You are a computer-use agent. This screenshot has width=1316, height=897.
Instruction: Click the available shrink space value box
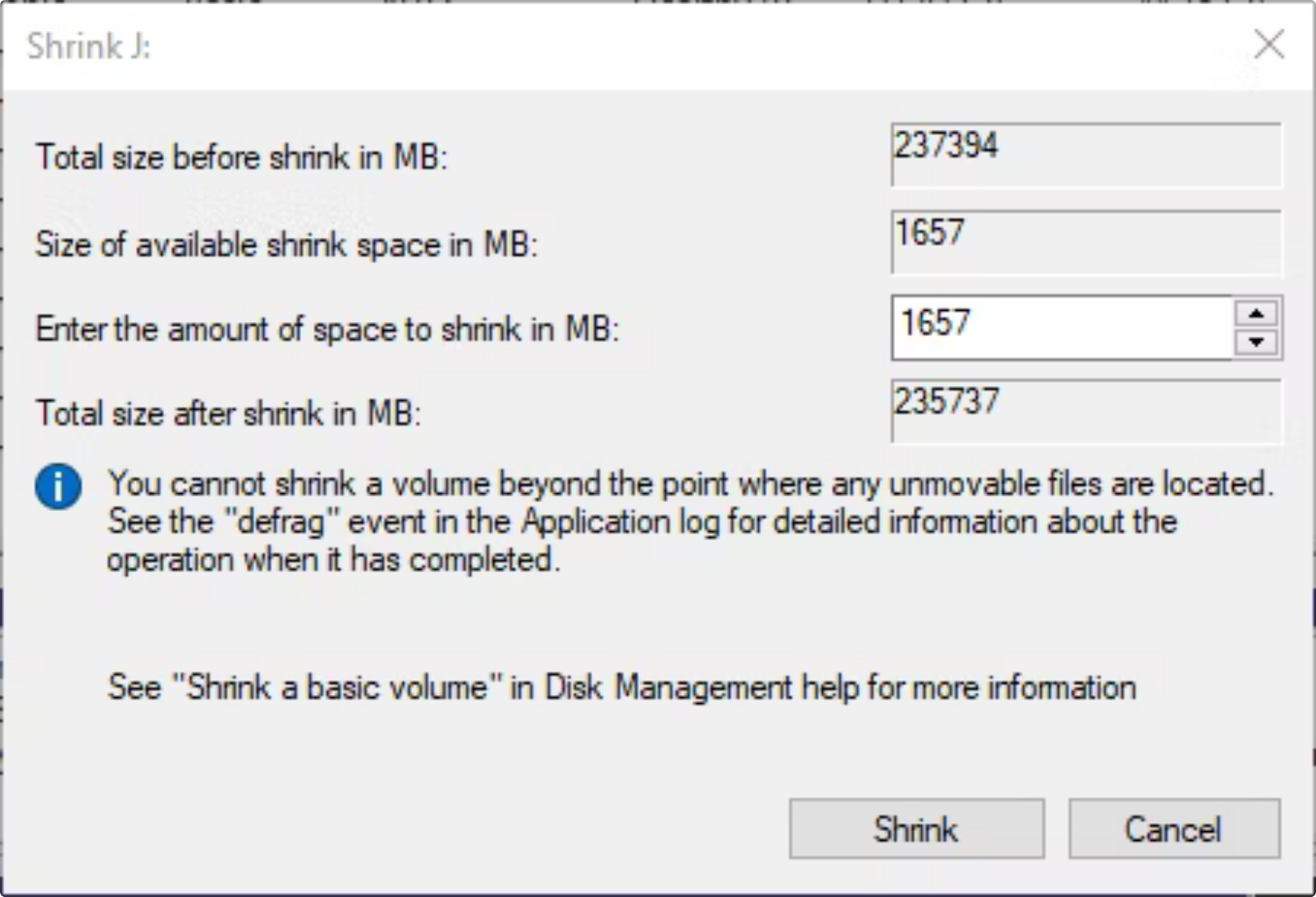coord(1084,241)
